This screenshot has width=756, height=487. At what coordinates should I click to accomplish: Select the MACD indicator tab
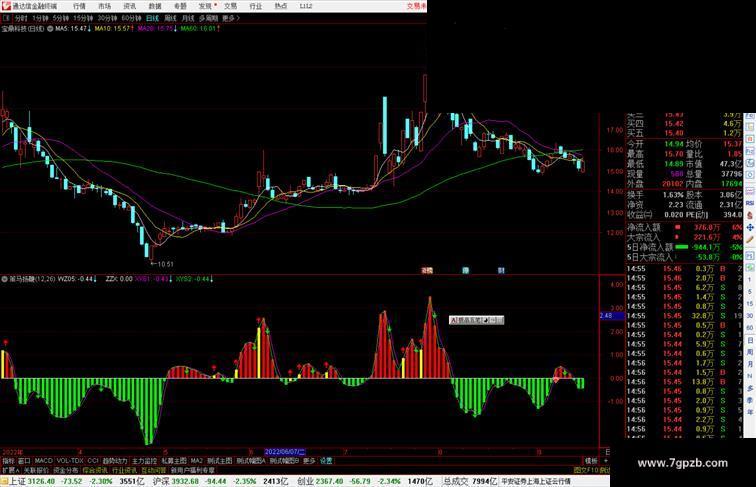click(x=43, y=461)
